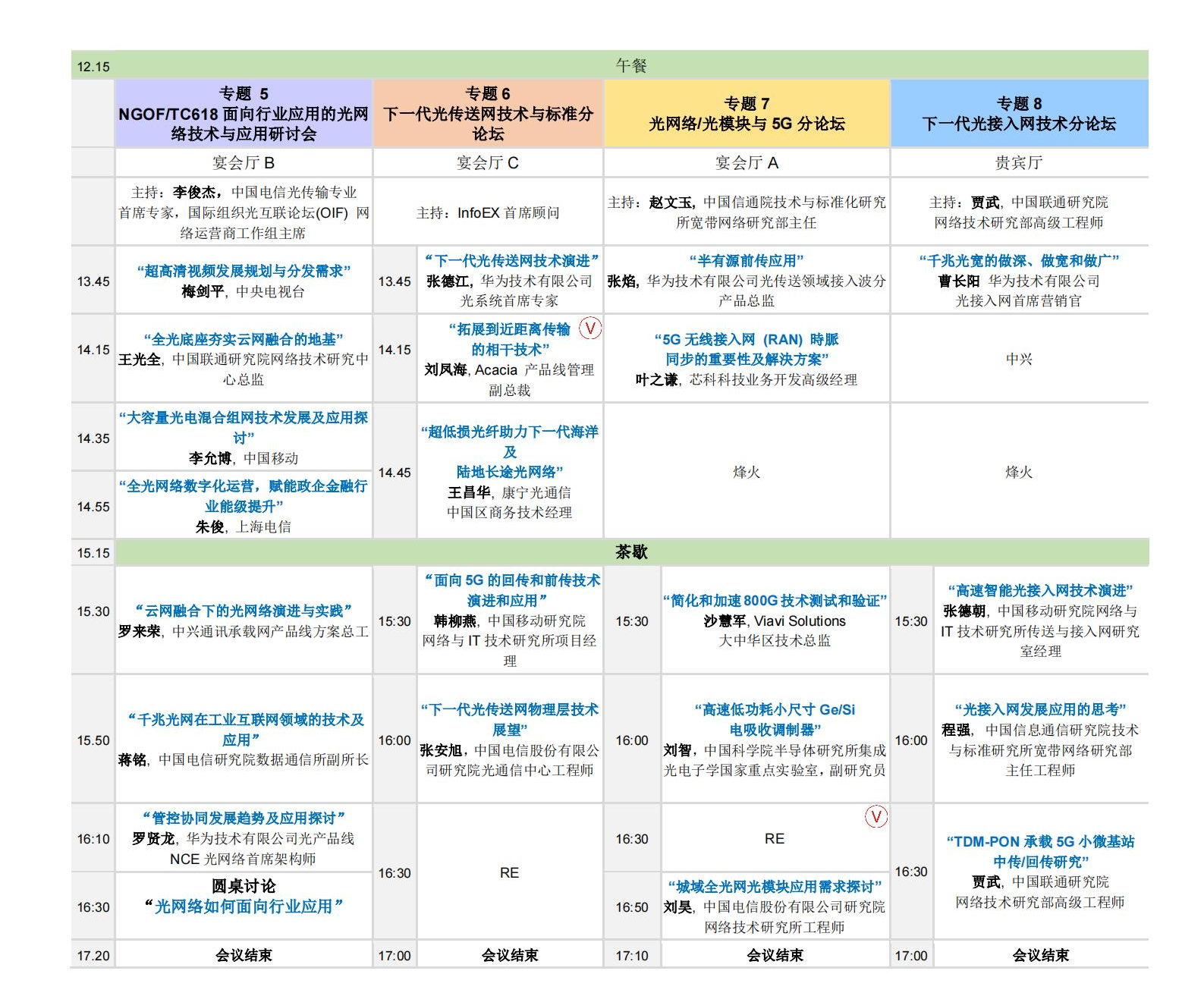
Task: Click the 12.15 time cell
Action: [x=93, y=66]
